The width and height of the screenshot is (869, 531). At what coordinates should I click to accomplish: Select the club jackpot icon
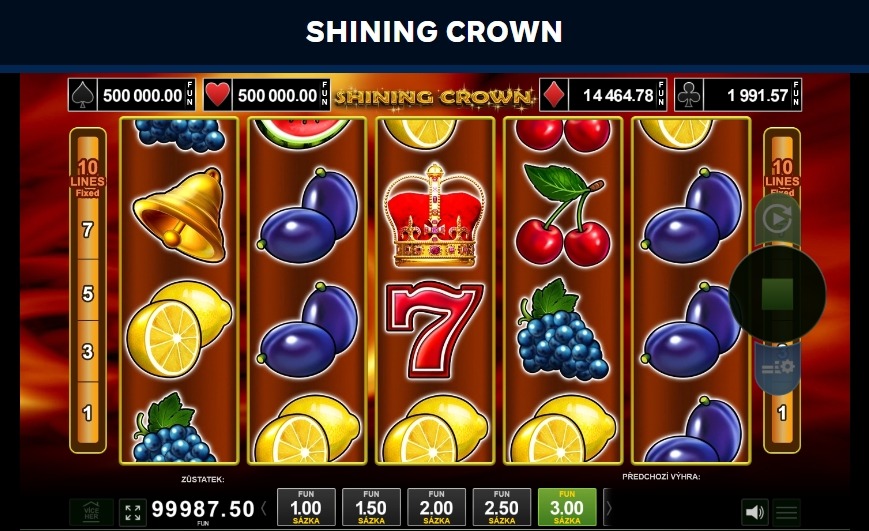click(x=689, y=95)
